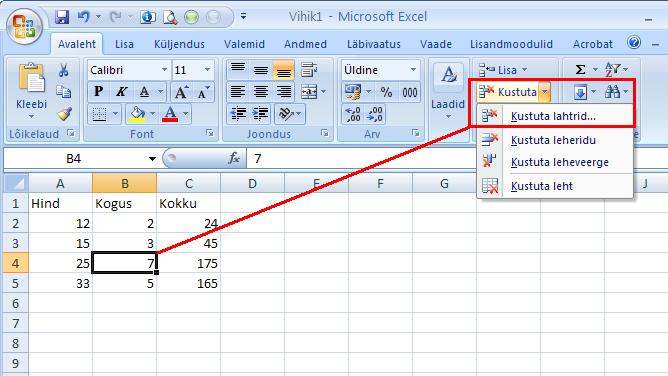Screen dimensions: 668x376
Task: Apply the yellow fill color bucket
Action: click(x=137, y=114)
